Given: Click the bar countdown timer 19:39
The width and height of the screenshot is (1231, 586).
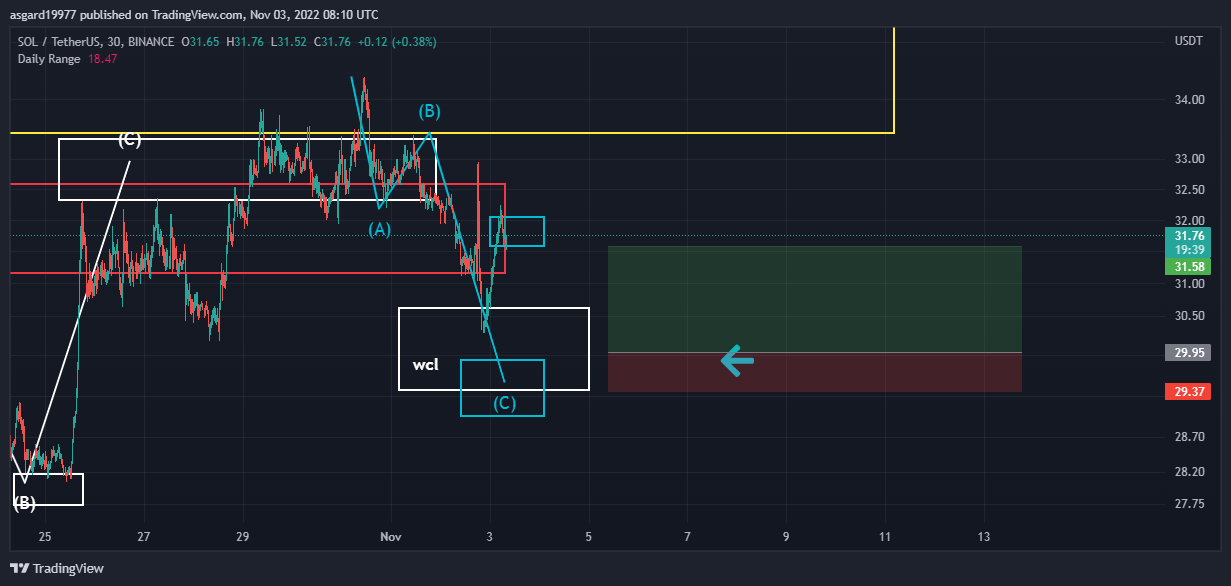Looking at the screenshot, I should point(1188,250).
